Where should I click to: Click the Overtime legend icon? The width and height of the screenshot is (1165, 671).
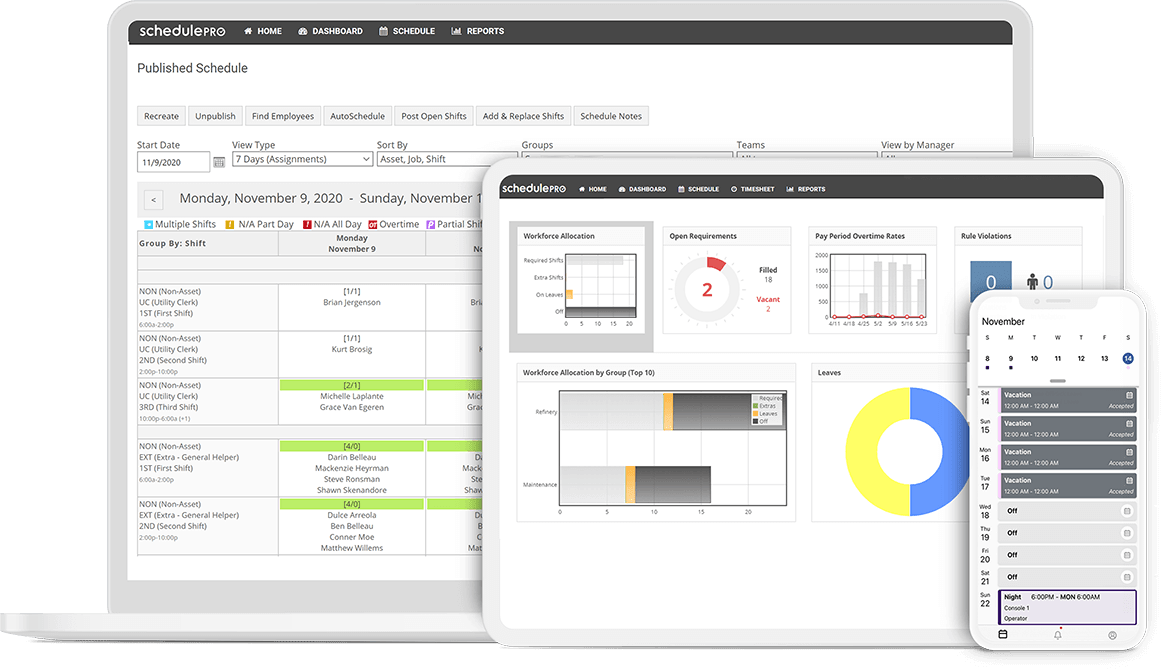click(x=373, y=225)
